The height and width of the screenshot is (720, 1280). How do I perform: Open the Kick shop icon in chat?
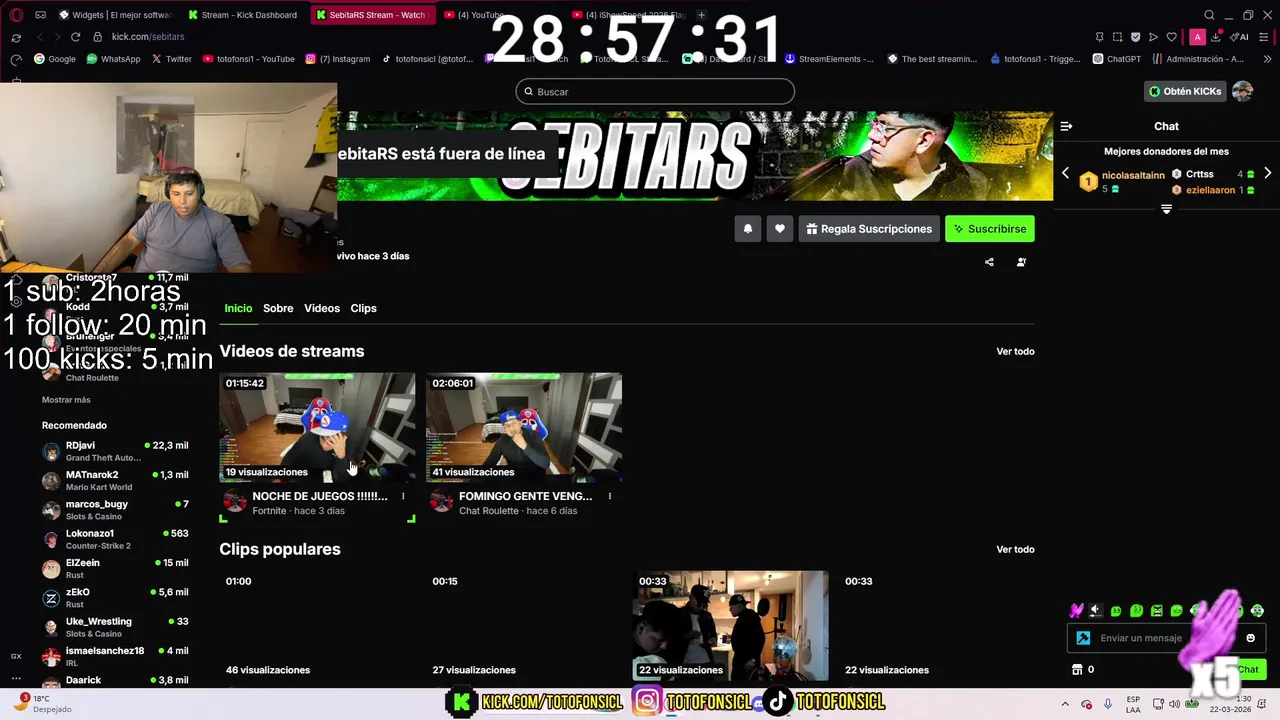point(1077,670)
